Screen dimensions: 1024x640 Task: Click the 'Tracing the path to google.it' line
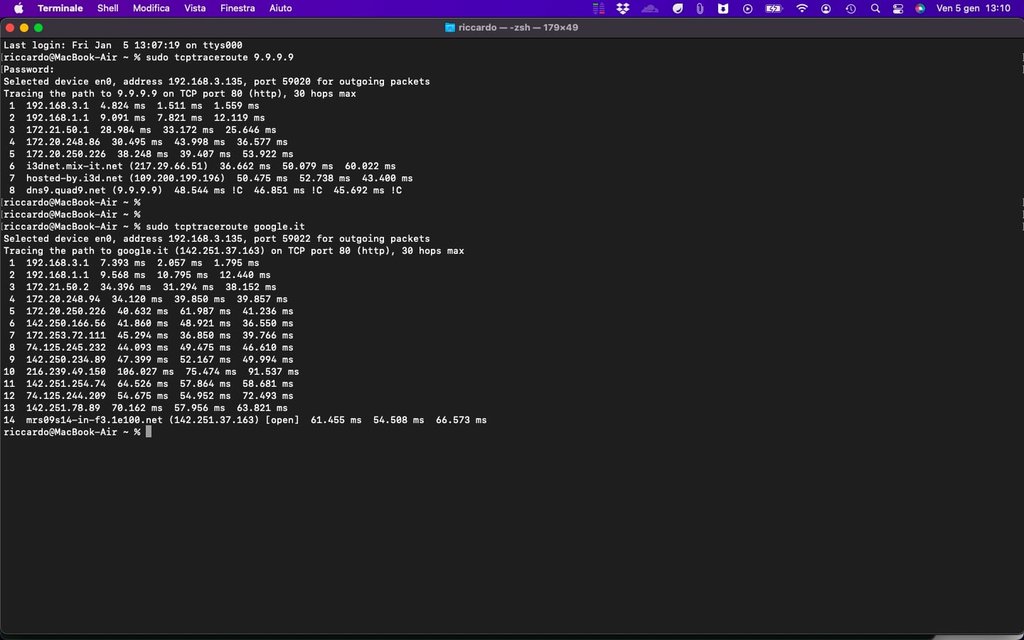[x=234, y=251]
